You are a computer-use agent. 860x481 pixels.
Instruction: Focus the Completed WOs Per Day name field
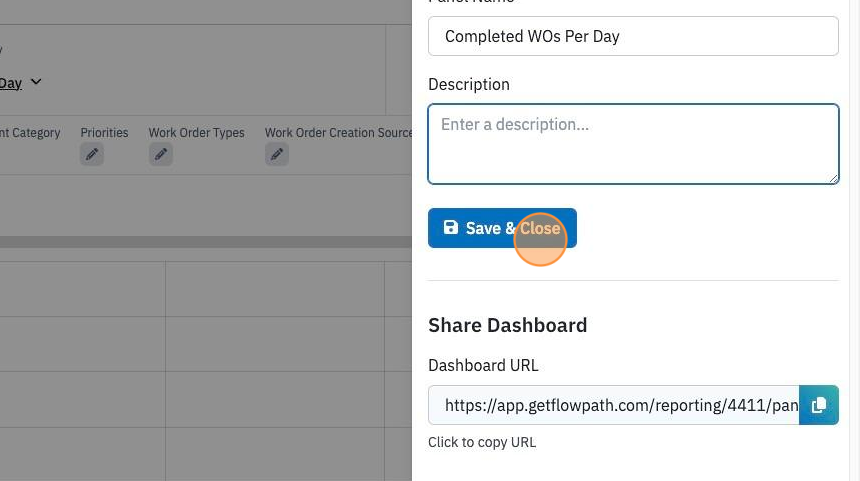coord(633,36)
